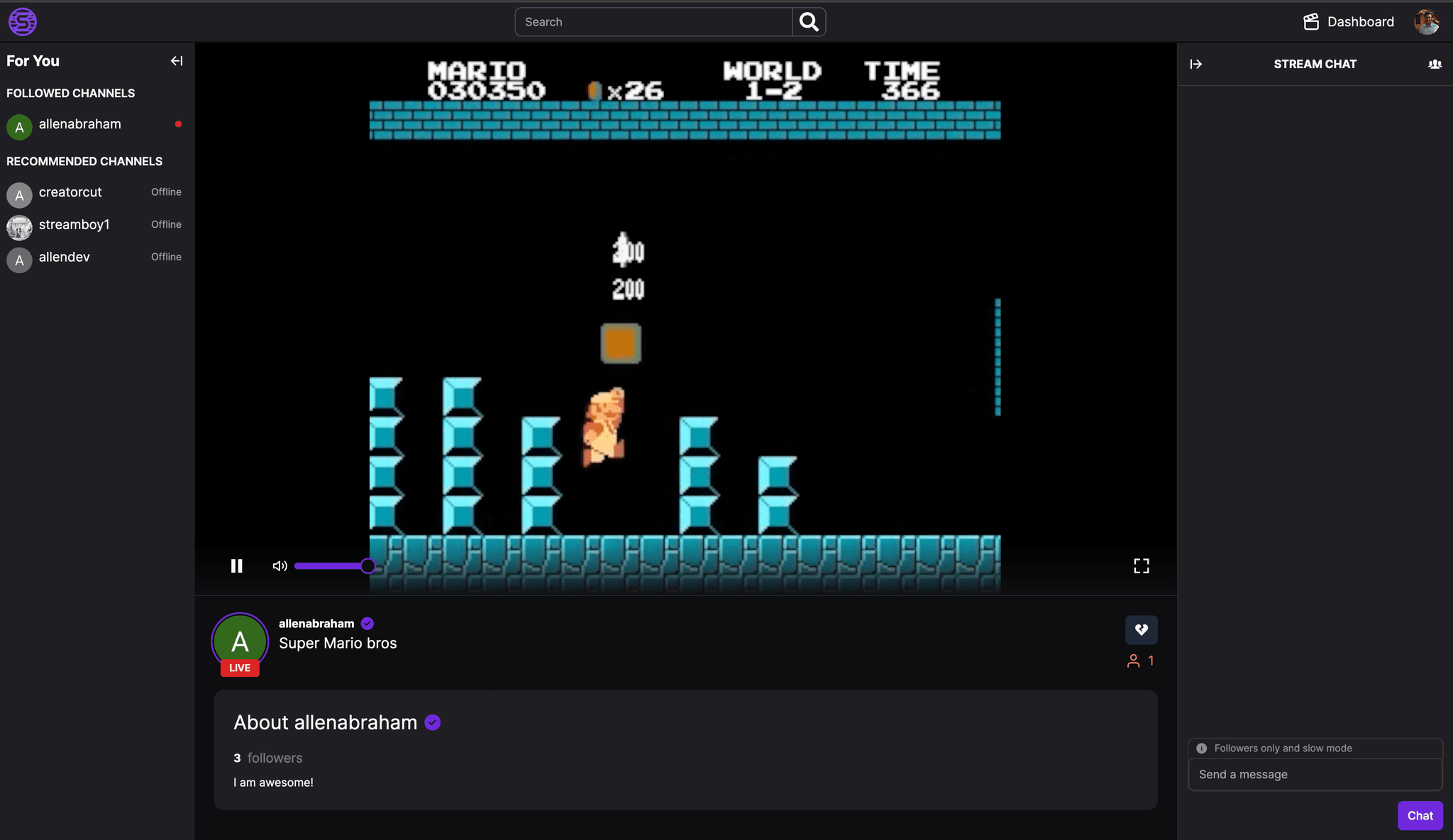This screenshot has width=1453, height=840.
Task: Open your profile avatar menu
Action: (1426, 21)
